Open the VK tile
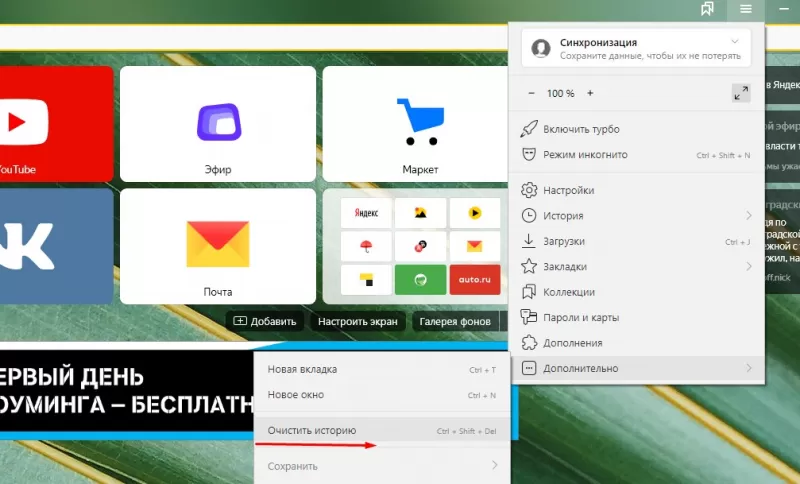 click(57, 246)
